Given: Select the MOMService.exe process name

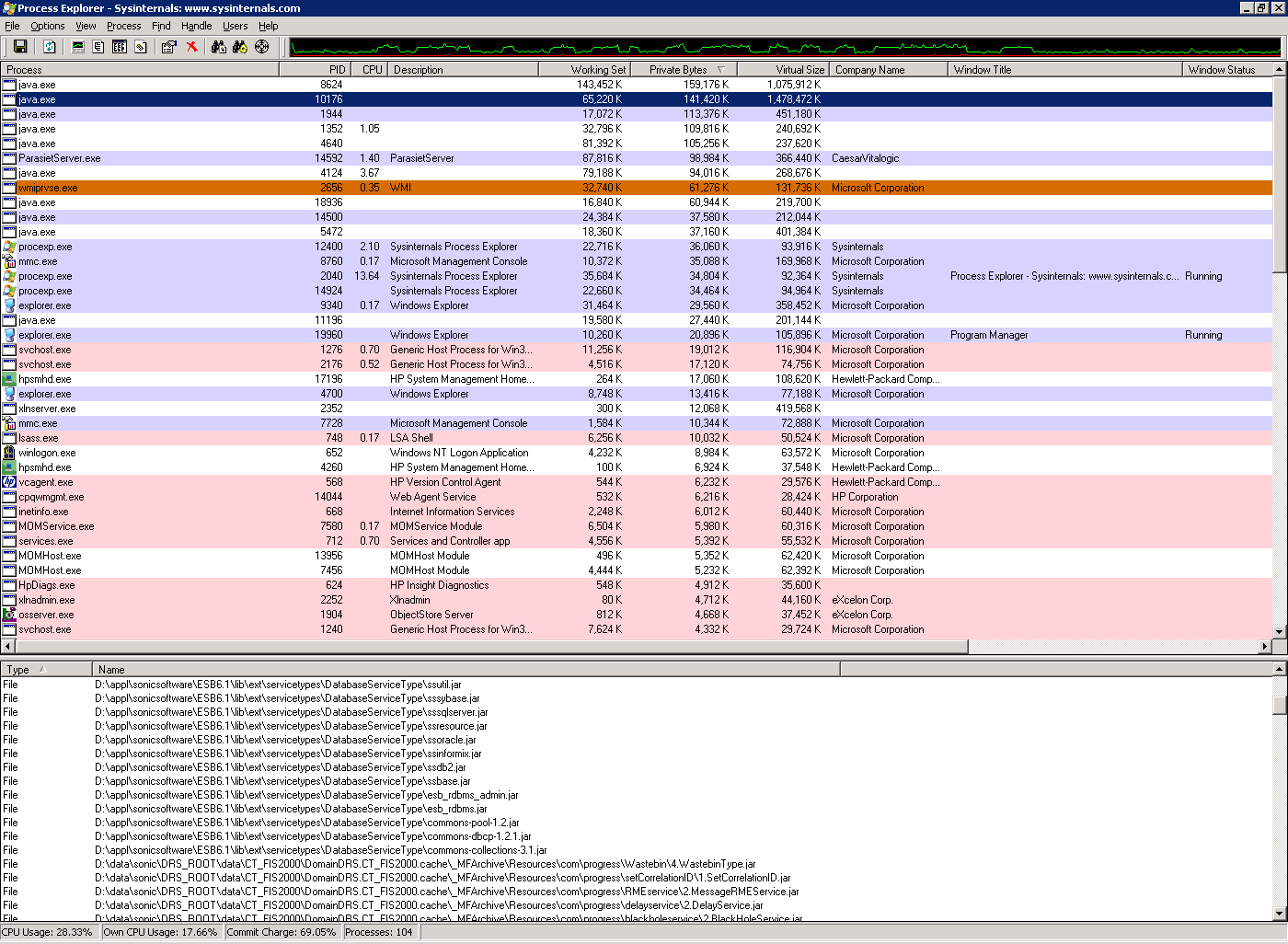Looking at the screenshot, I should (x=56, y=526).
